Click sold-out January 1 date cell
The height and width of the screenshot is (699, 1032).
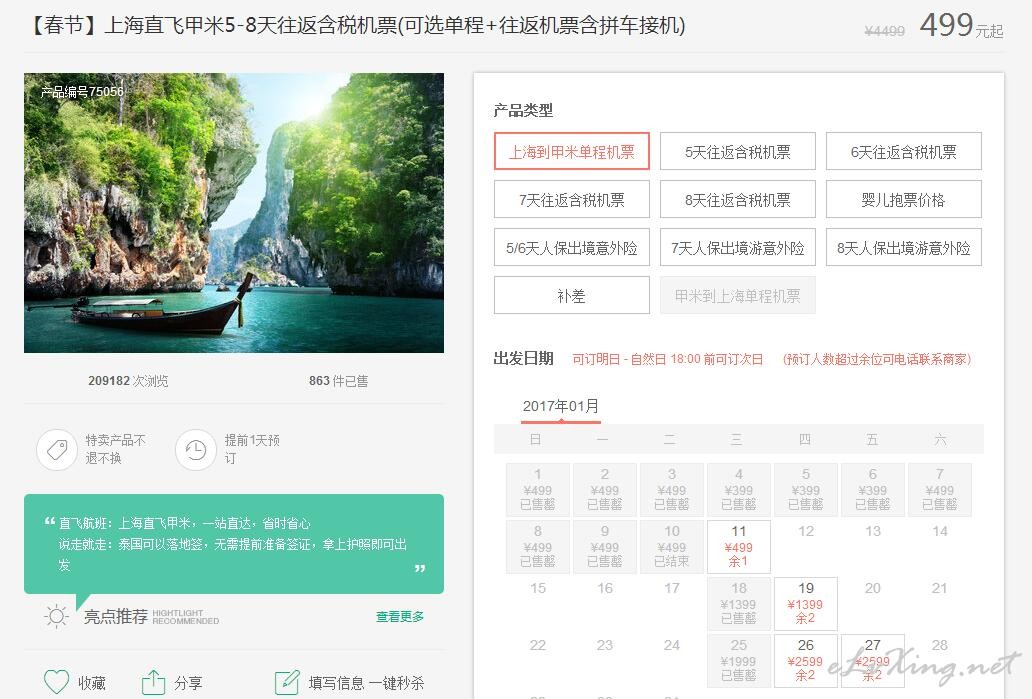tap(538, 489)
